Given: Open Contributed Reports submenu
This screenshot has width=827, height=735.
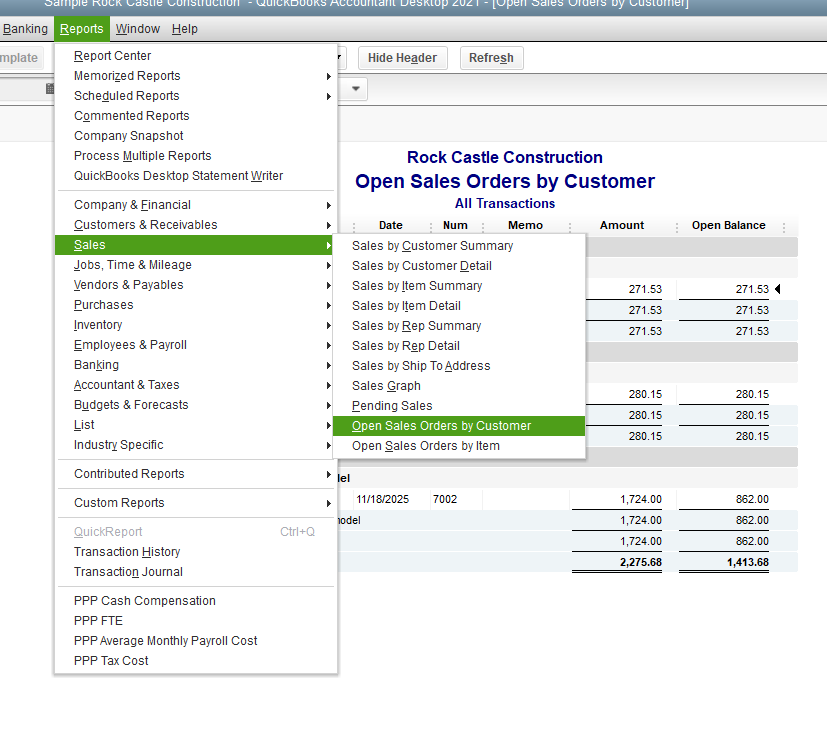Looking at the screenshot, I should pyautogui.click(x=196, y=475).
